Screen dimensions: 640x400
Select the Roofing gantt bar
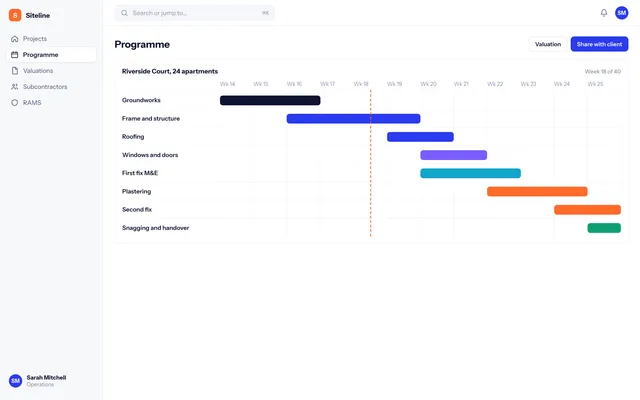pos(420,137)
